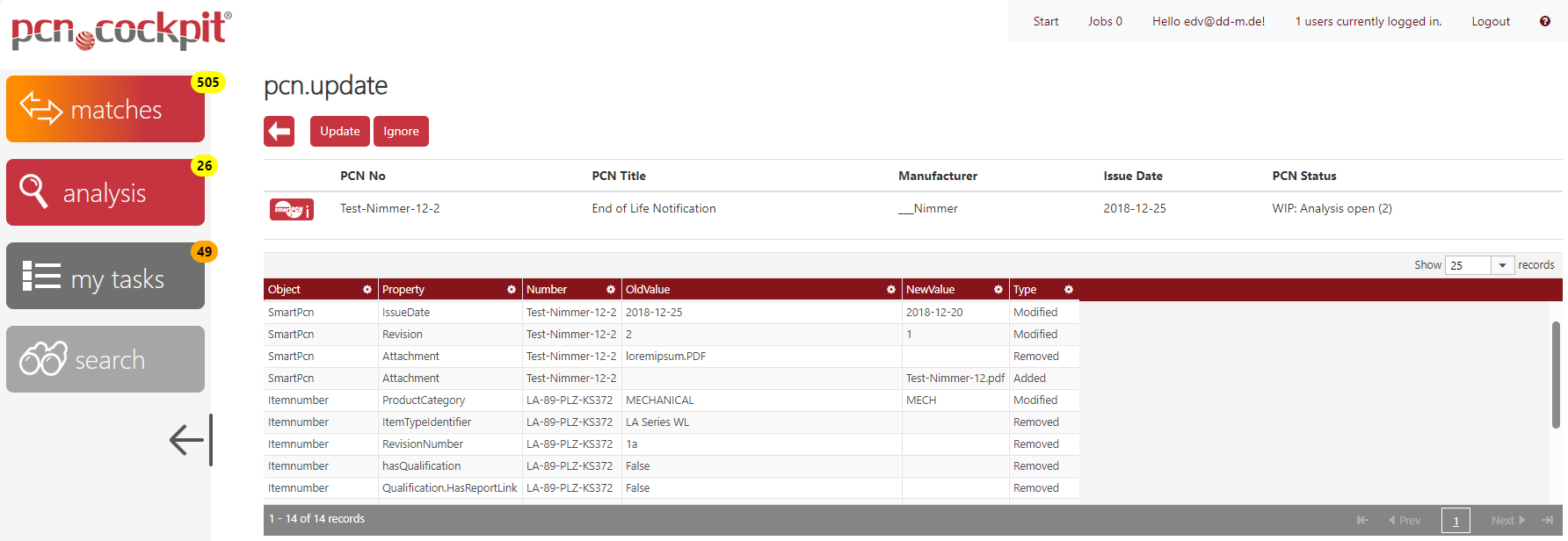Open the analysis section

[x=105, y=192]
